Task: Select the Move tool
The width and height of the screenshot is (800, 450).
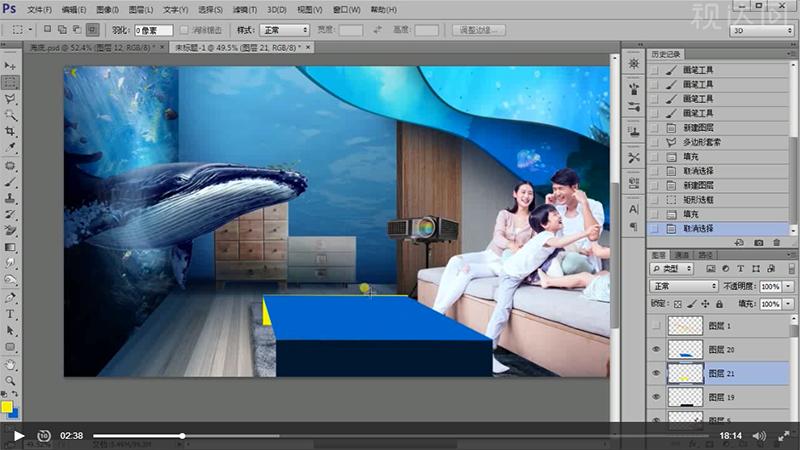Action: [10, 66]
